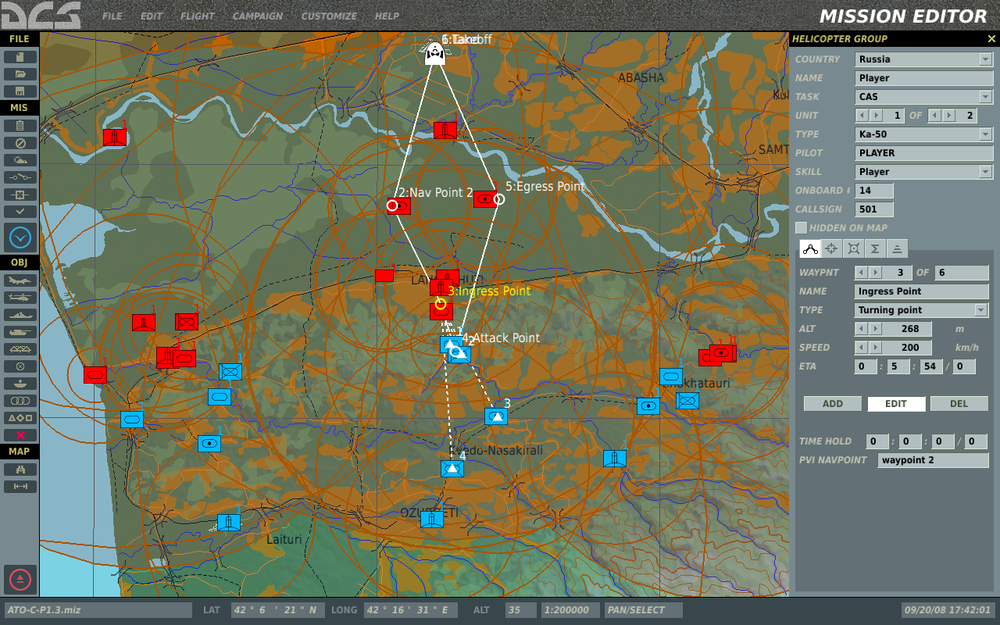Open the CUSTOMIZE menu
1000x625 pixels.
coord(328,16)
